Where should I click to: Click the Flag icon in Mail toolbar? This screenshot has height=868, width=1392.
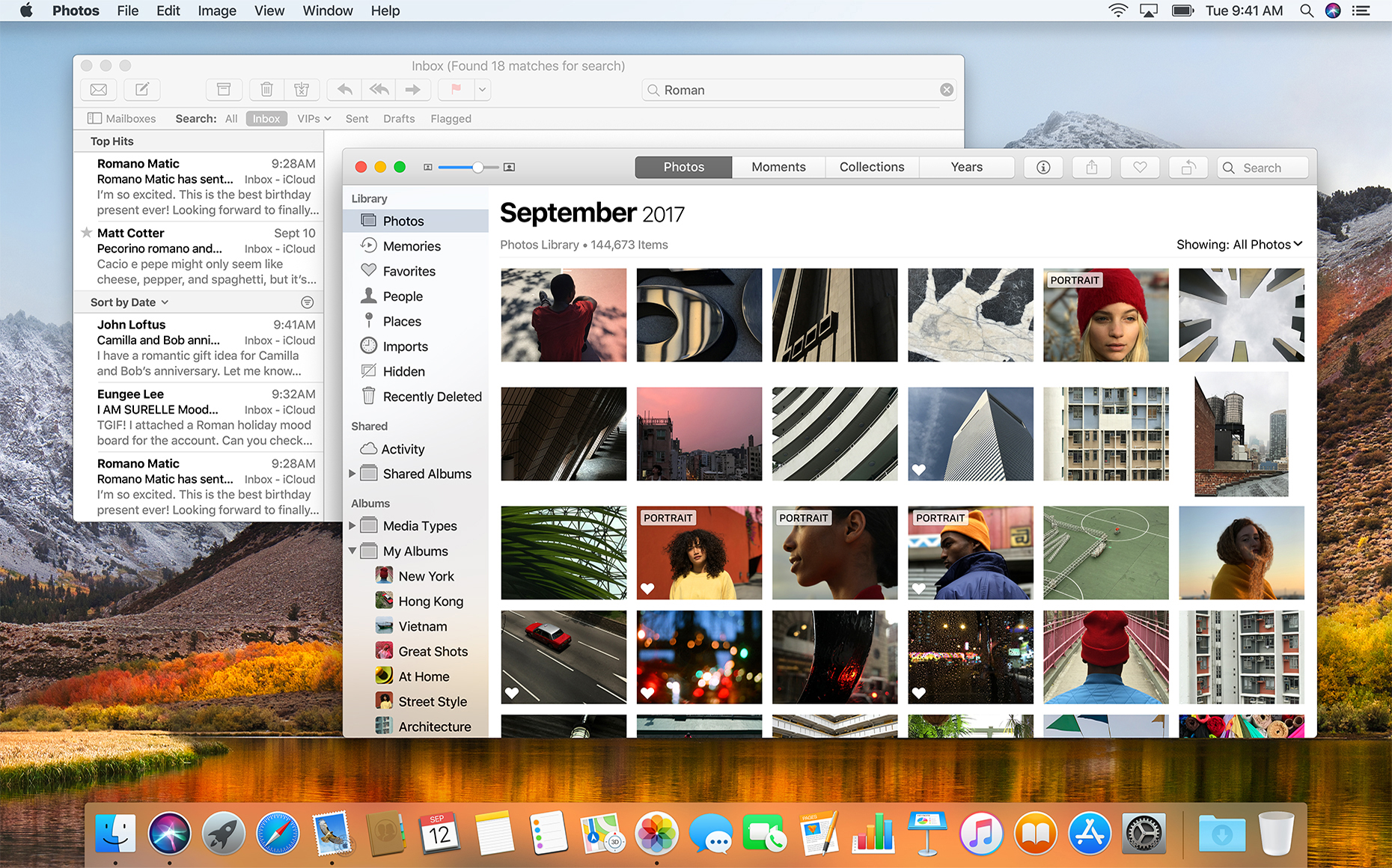[x=456, y=90]
